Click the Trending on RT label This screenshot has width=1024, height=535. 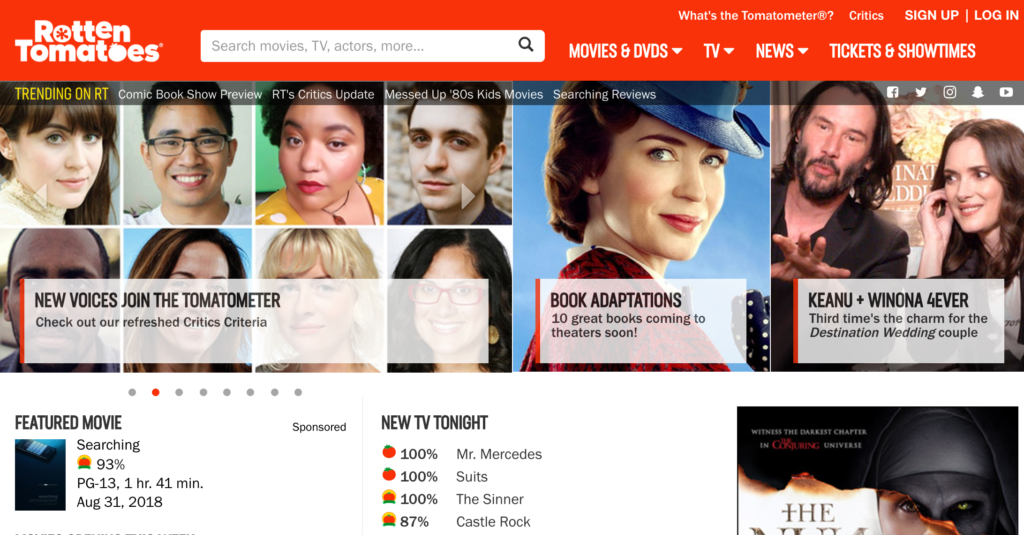coord(61,94)
